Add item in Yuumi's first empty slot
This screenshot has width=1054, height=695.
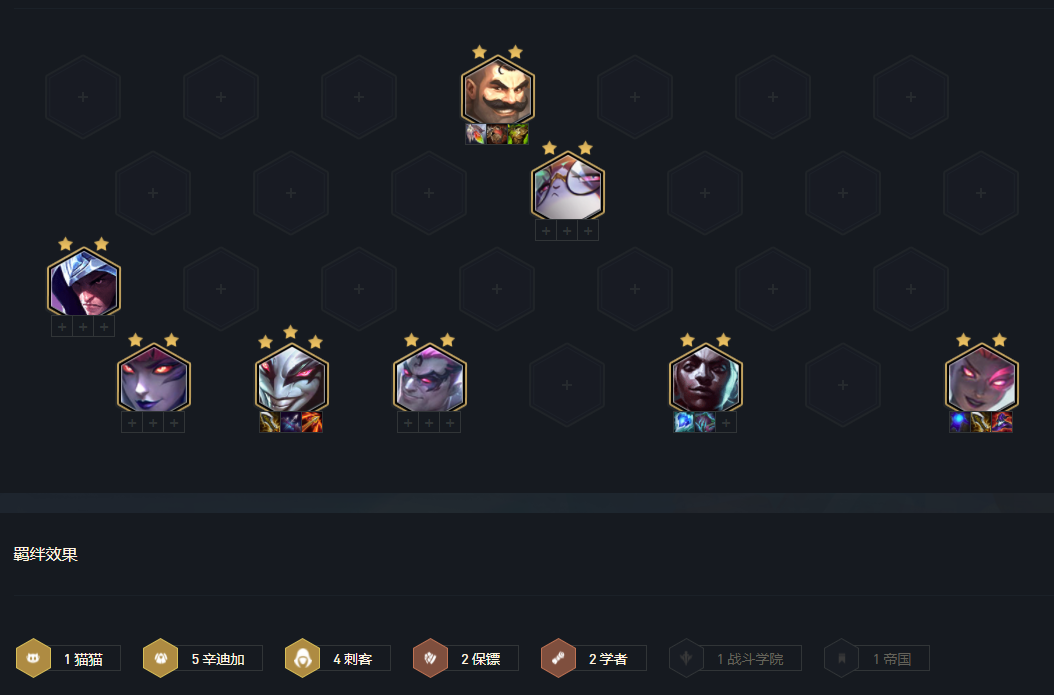pos(546,231)
